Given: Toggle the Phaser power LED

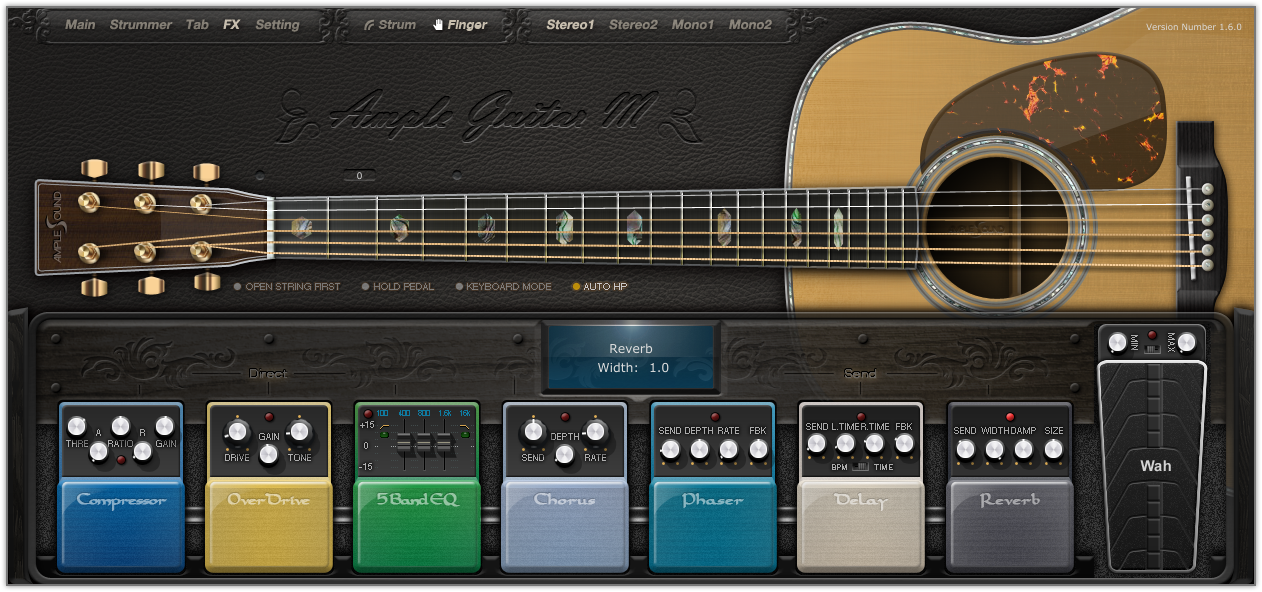Looking at the screenshot, I should 714,417.
